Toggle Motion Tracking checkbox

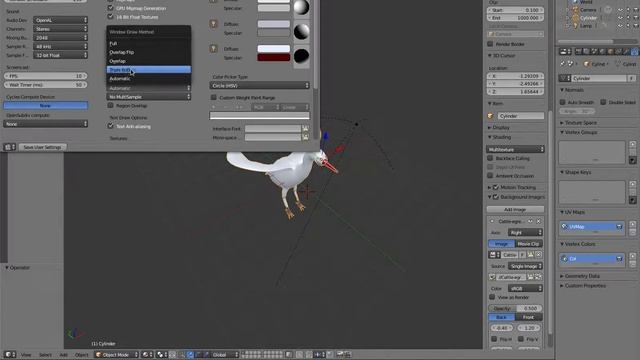coord(496,187)
